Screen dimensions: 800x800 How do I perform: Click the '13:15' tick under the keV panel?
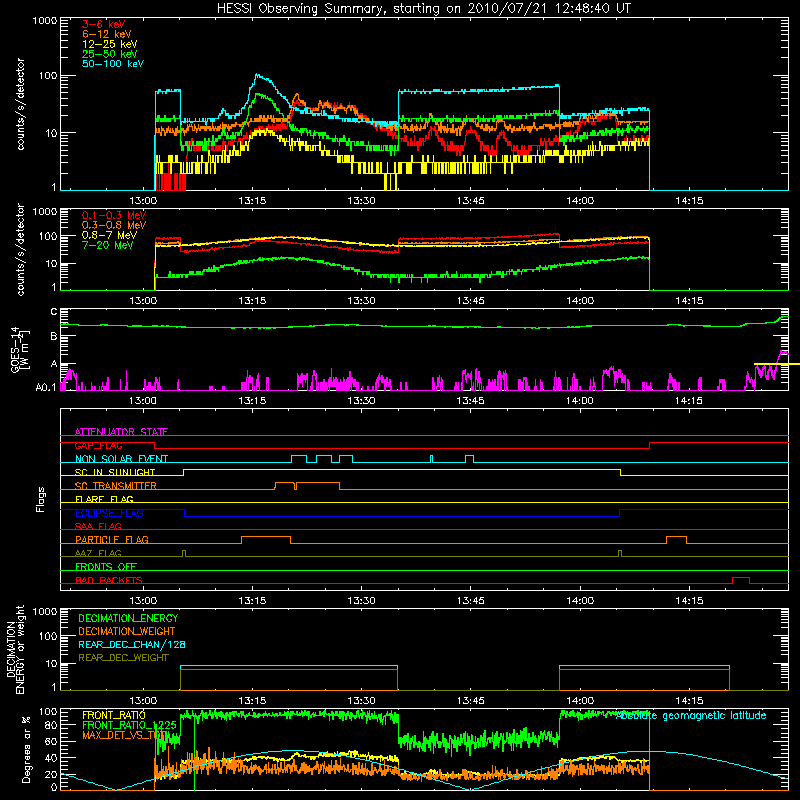[x=252, y=201]
